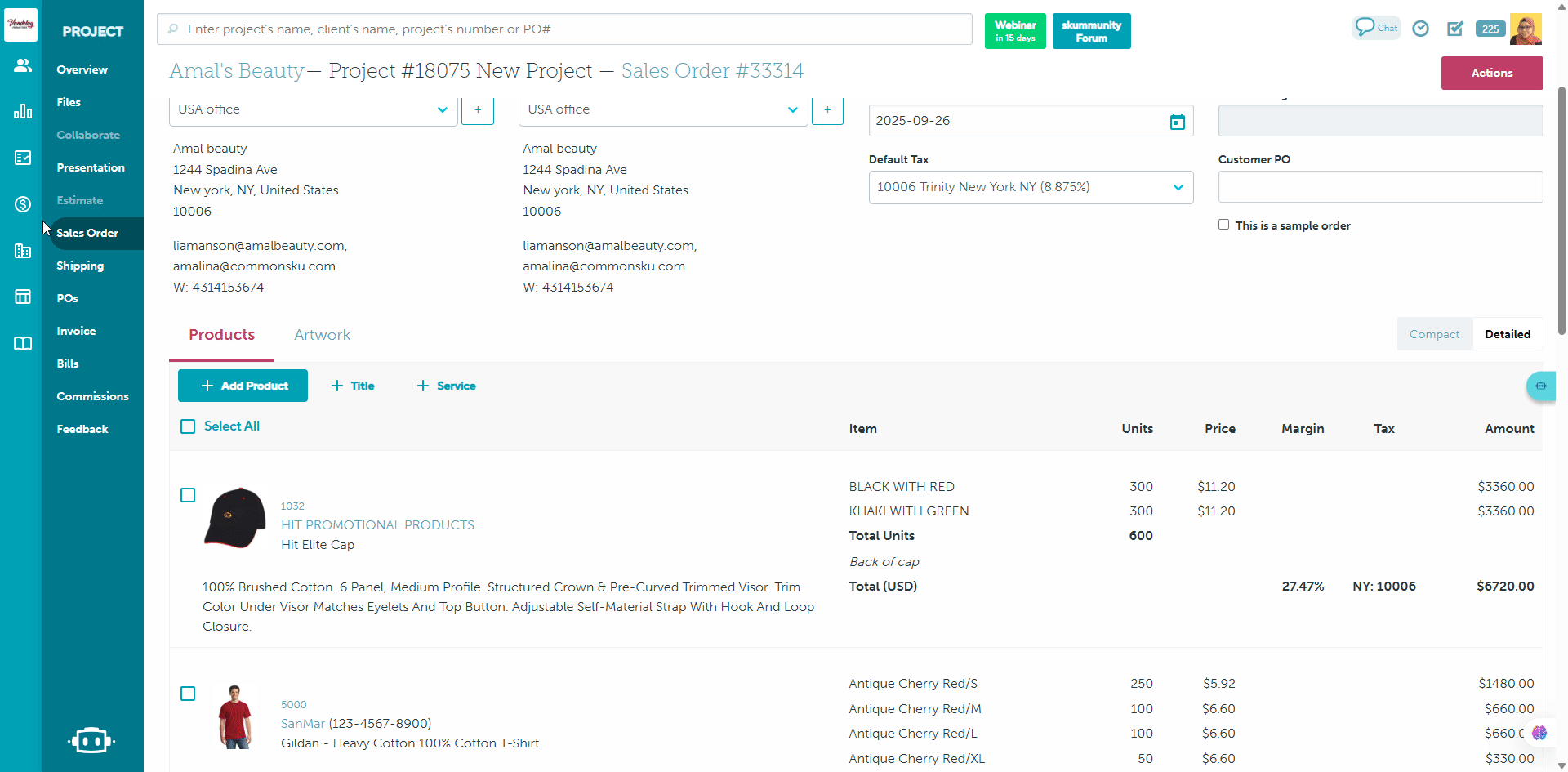The height and width of the screenshot is (772, 1568).
Task: Open the red Actions button
Action: 1491,73
